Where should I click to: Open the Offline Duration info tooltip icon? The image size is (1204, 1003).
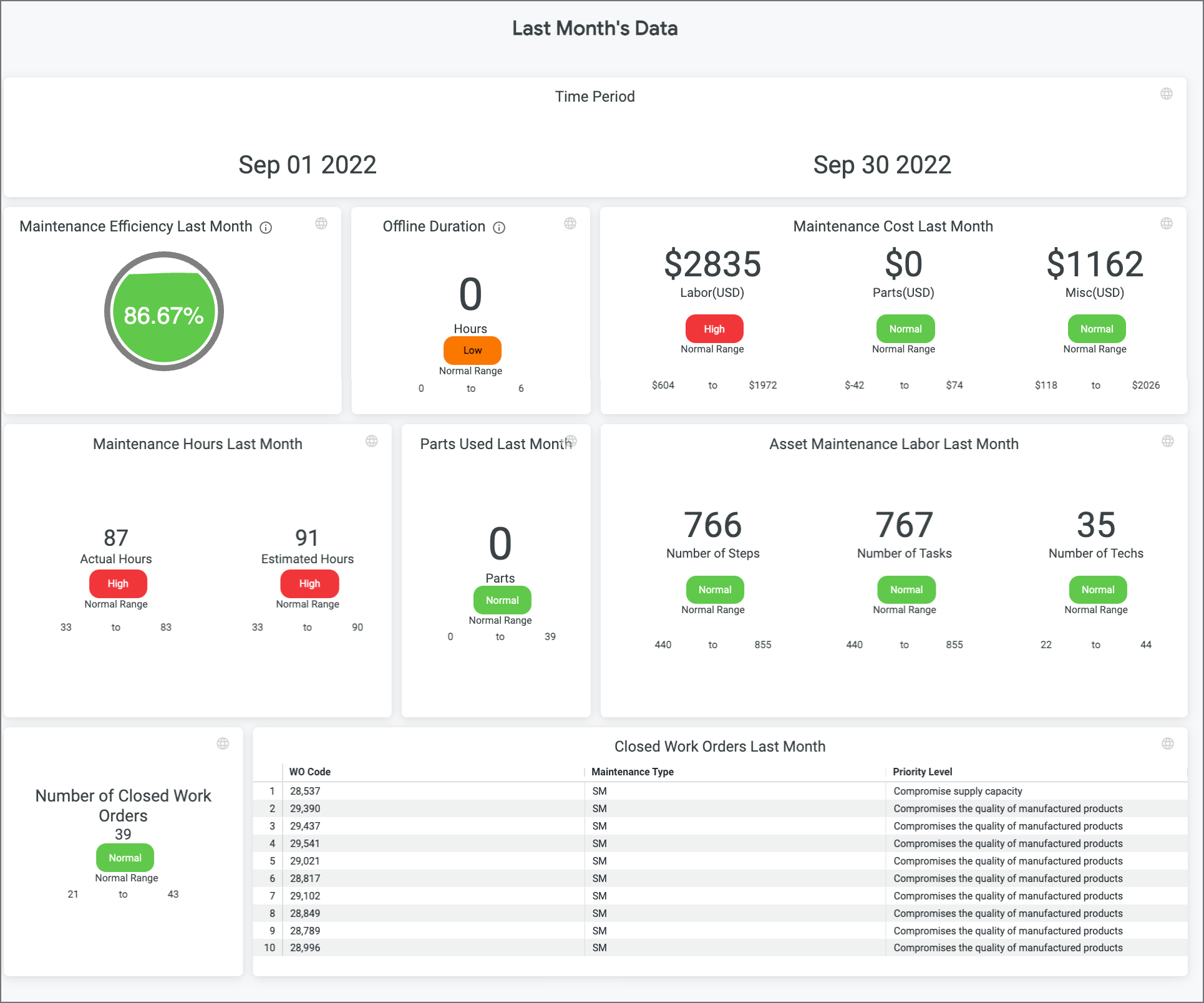coord(499,228)
